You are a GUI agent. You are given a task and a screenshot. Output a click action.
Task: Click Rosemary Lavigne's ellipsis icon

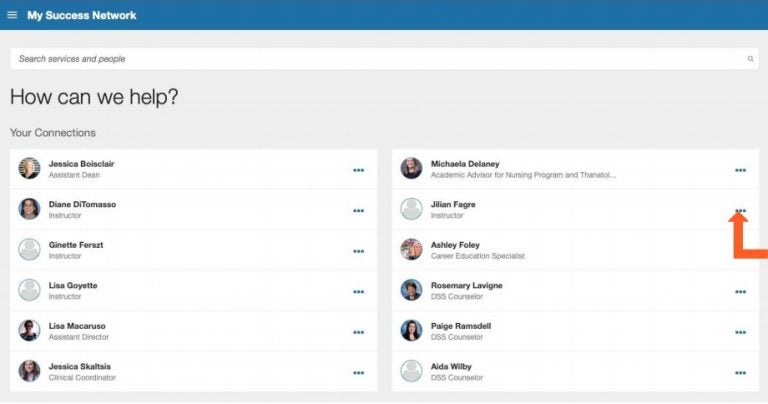pyautogui.click(x=740, y=292)
